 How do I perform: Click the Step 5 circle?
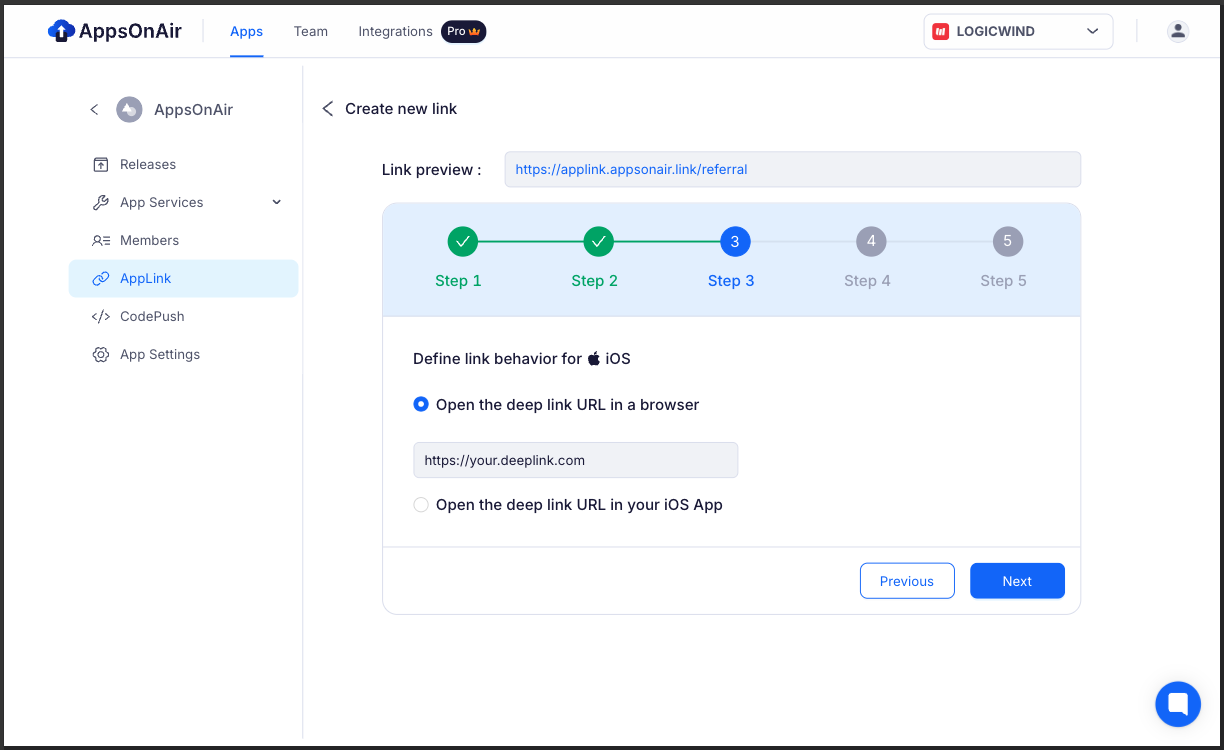tap(1007, 241)
